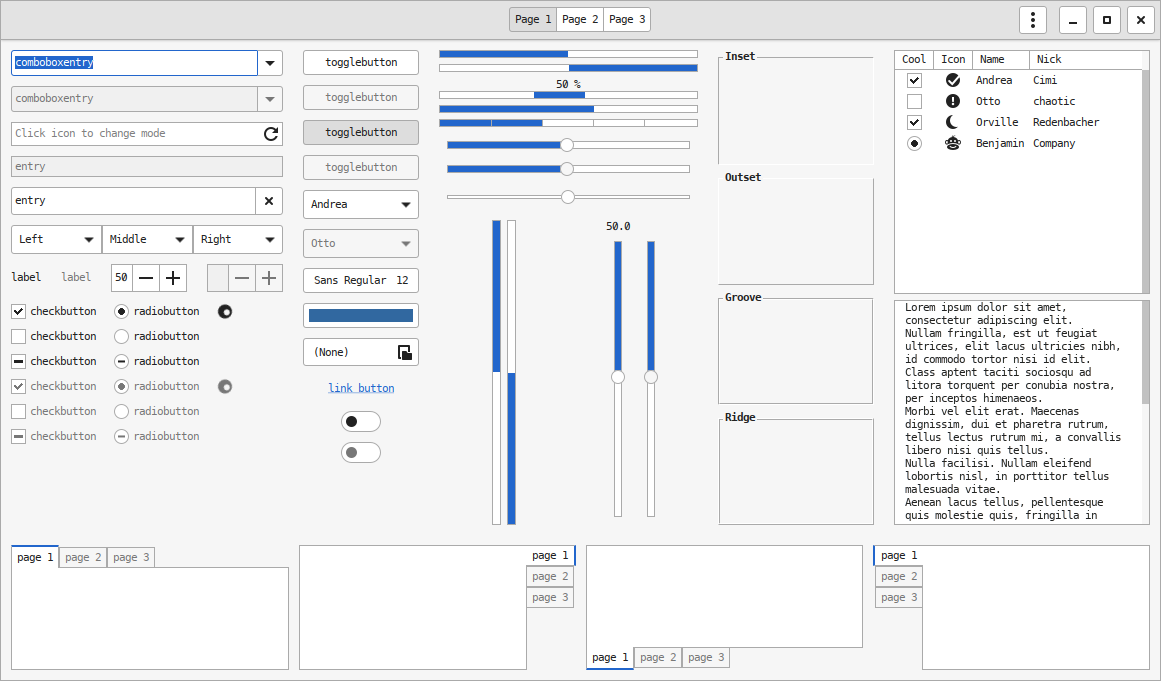
Task: Click in the Lorem ipsum text view
Action: click(1018, 412)
